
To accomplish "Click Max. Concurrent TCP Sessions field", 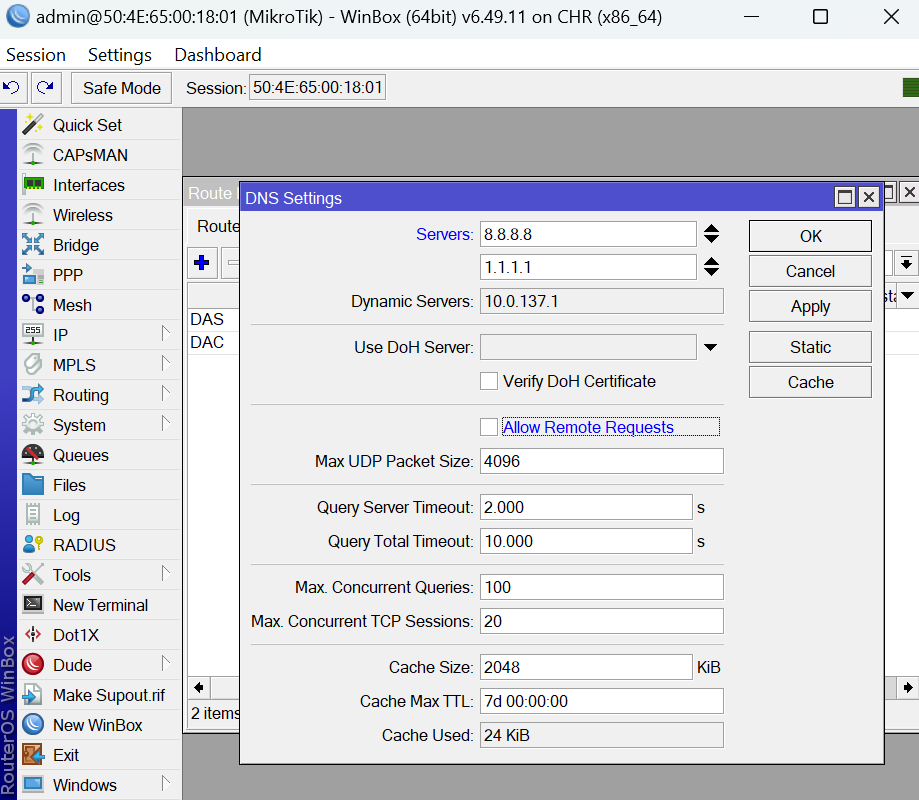I will 601,621.
